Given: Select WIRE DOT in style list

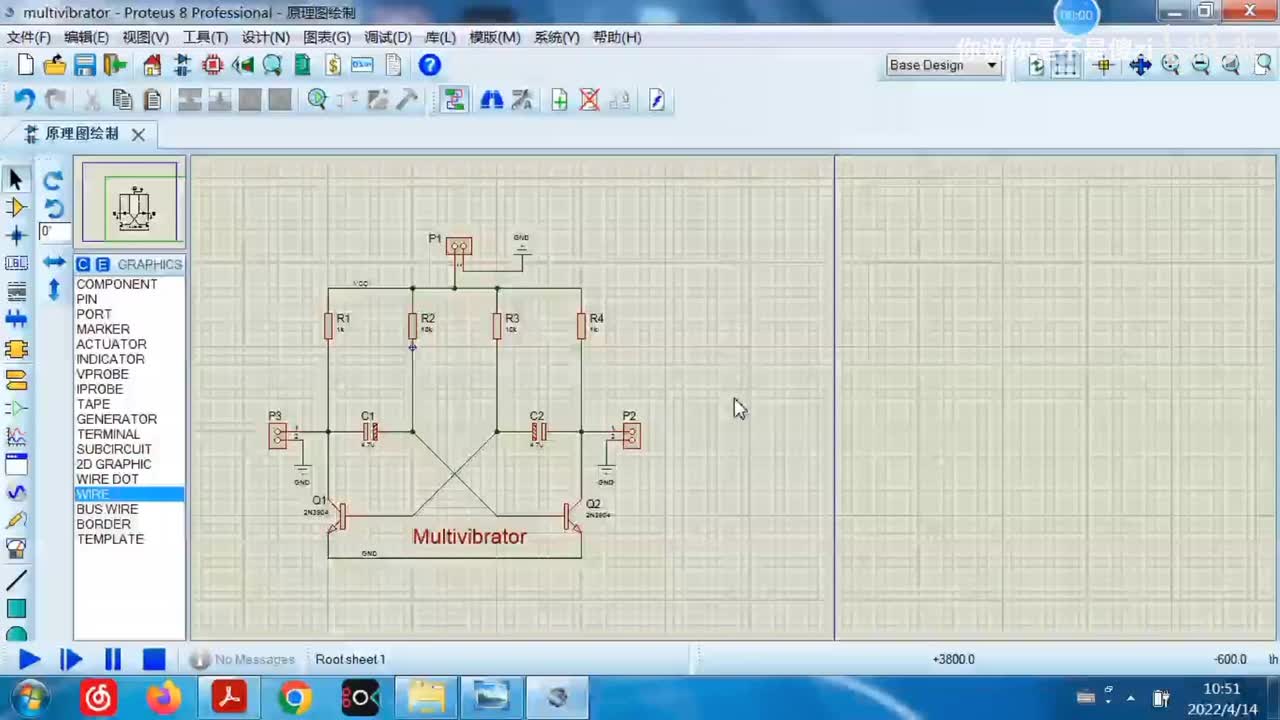Looking at the screenshot, I should click(107, 479).
